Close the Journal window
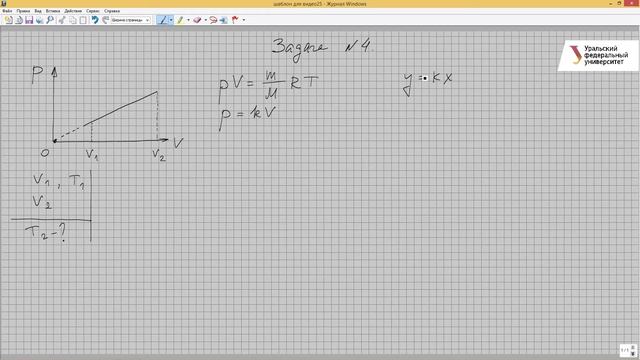 (x=632, y=3)
